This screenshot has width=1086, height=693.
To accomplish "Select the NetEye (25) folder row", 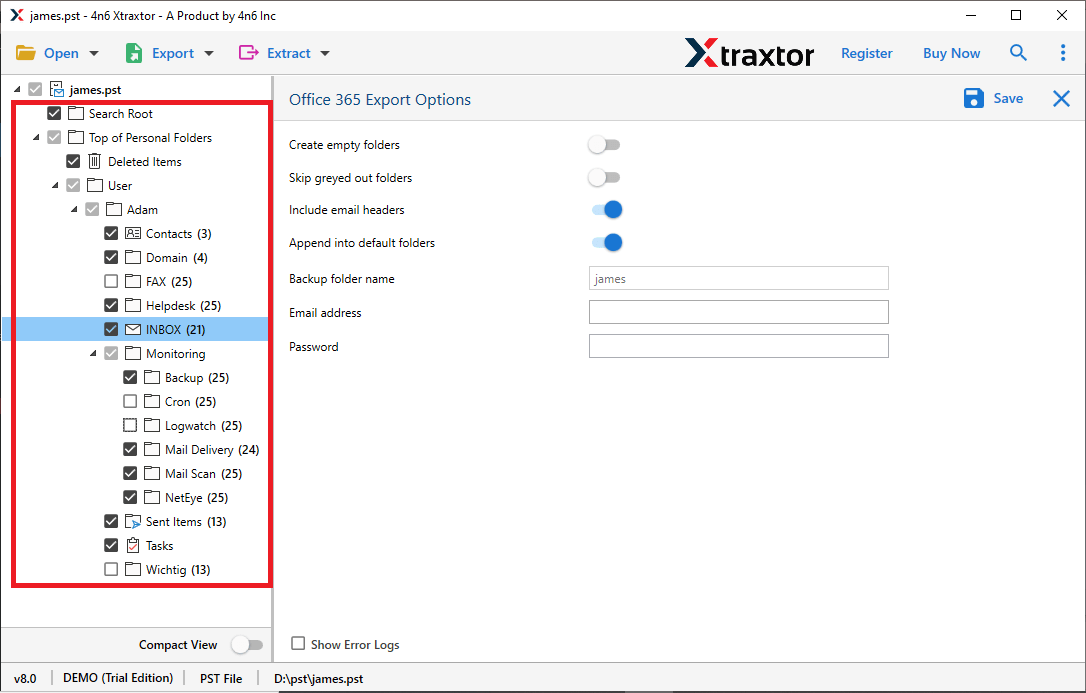I will [197, 497].
